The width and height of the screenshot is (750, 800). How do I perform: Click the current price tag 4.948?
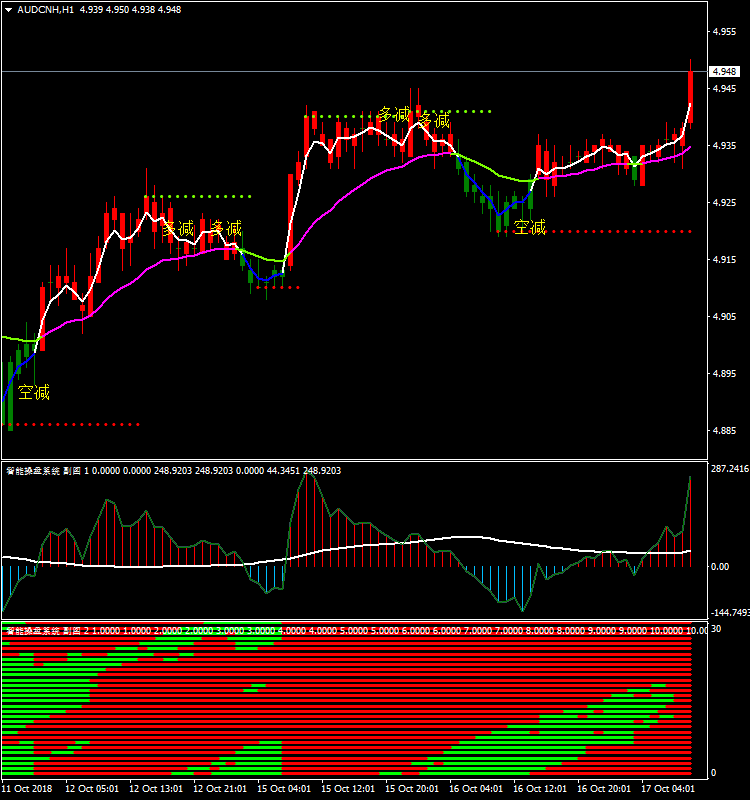pyautogui.click(x=723, y=72)
